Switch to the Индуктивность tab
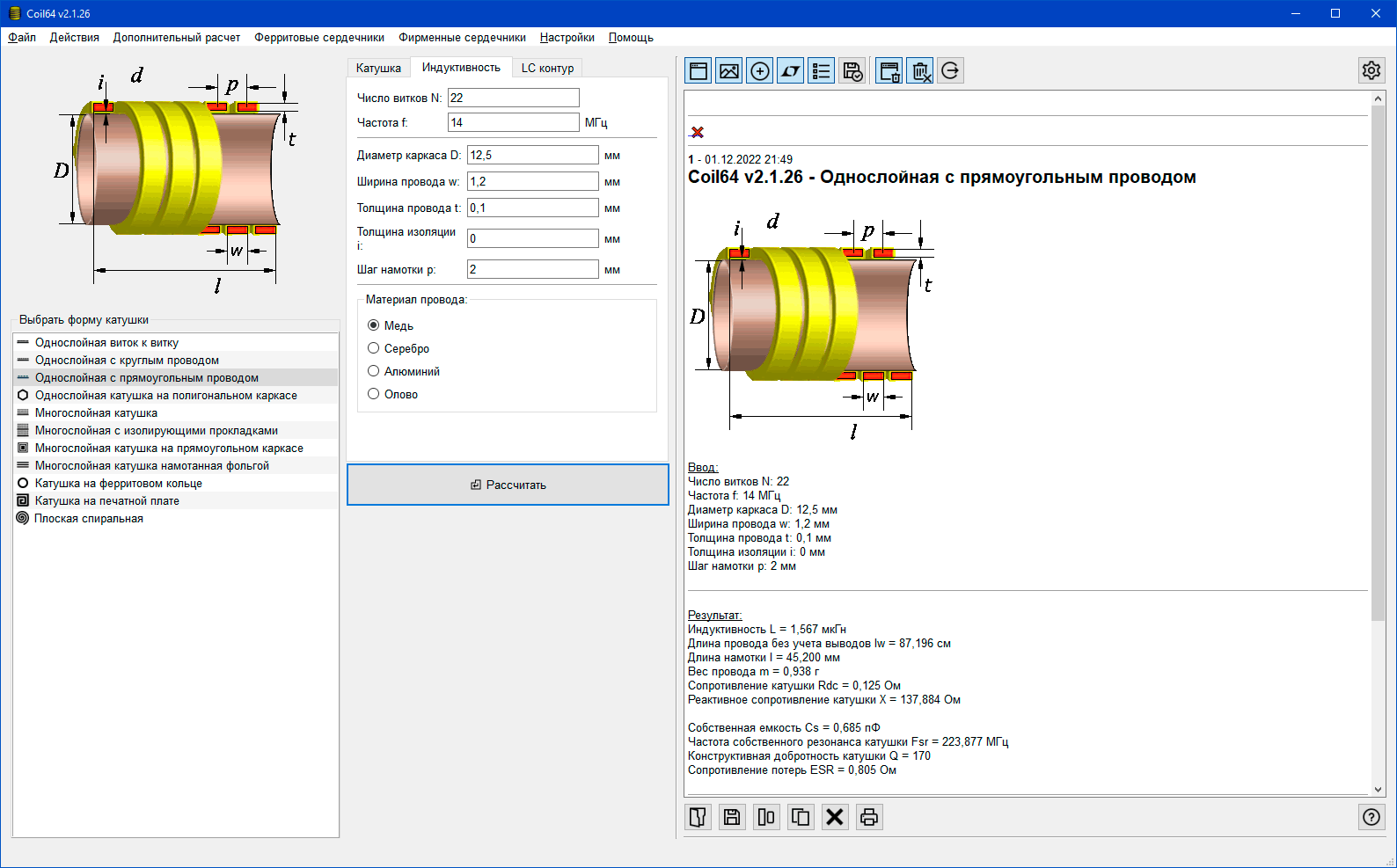Screen dimensions: 1397x868 tap(461, 67)
